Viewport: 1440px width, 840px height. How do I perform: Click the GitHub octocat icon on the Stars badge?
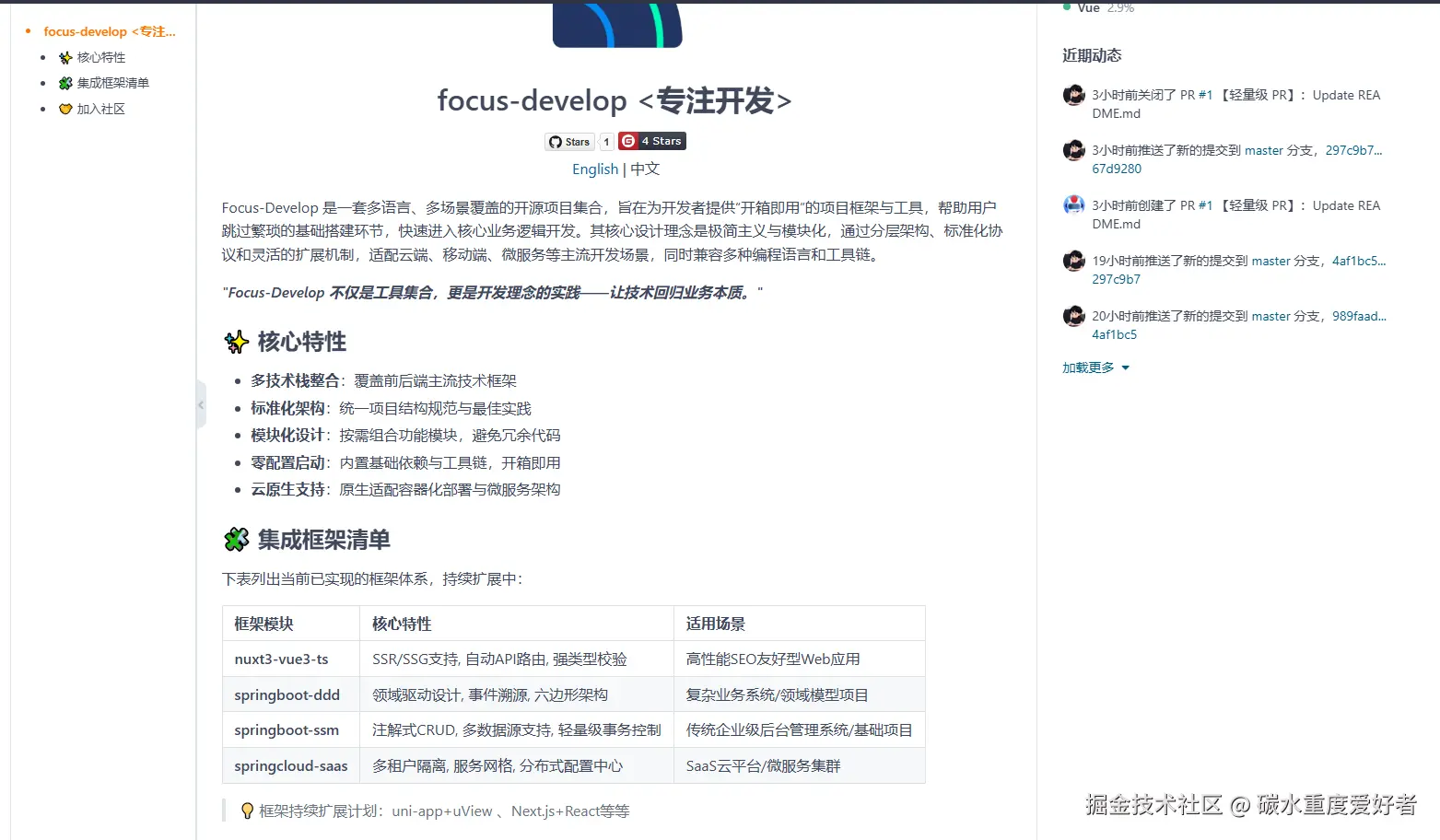point(556,141)
